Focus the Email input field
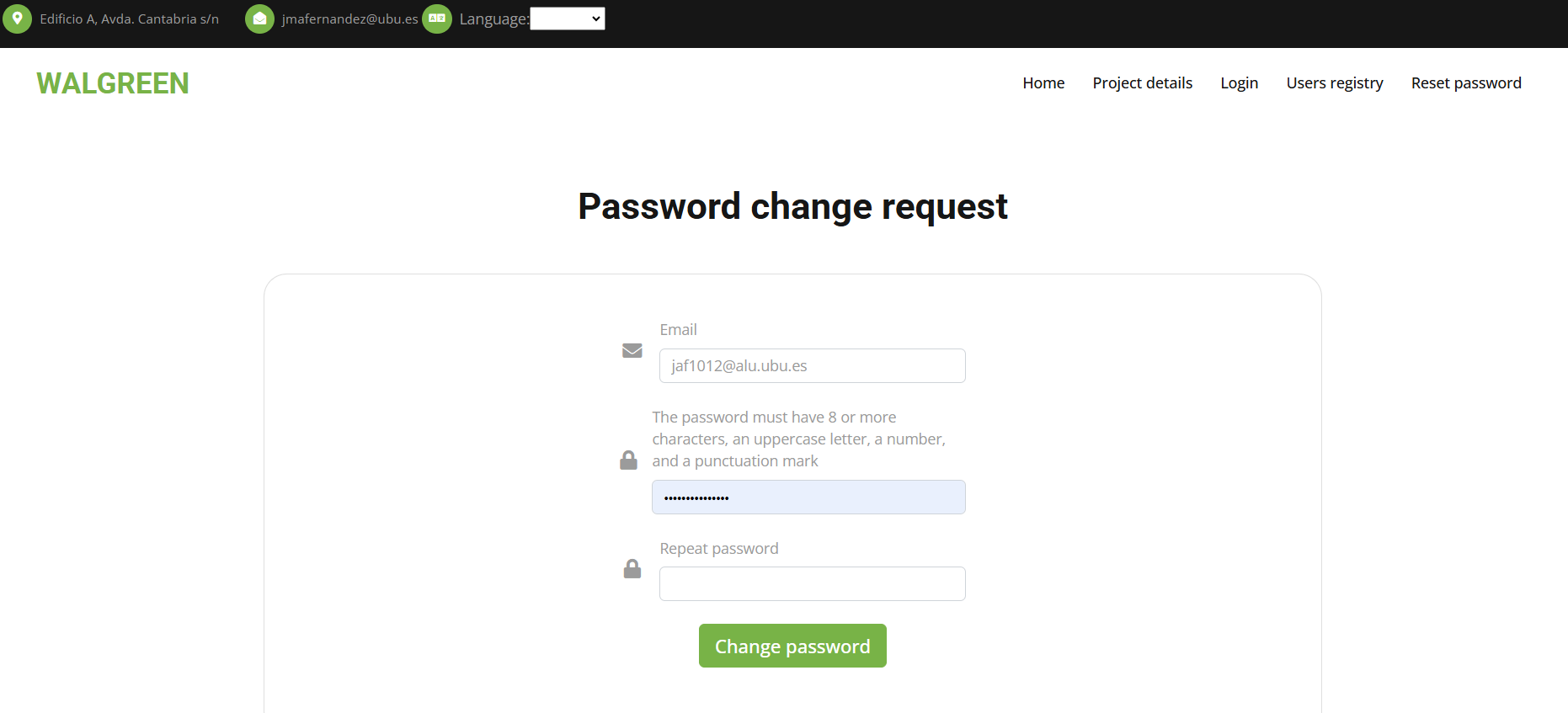1568x713 pixels. [x=813, y=365]
